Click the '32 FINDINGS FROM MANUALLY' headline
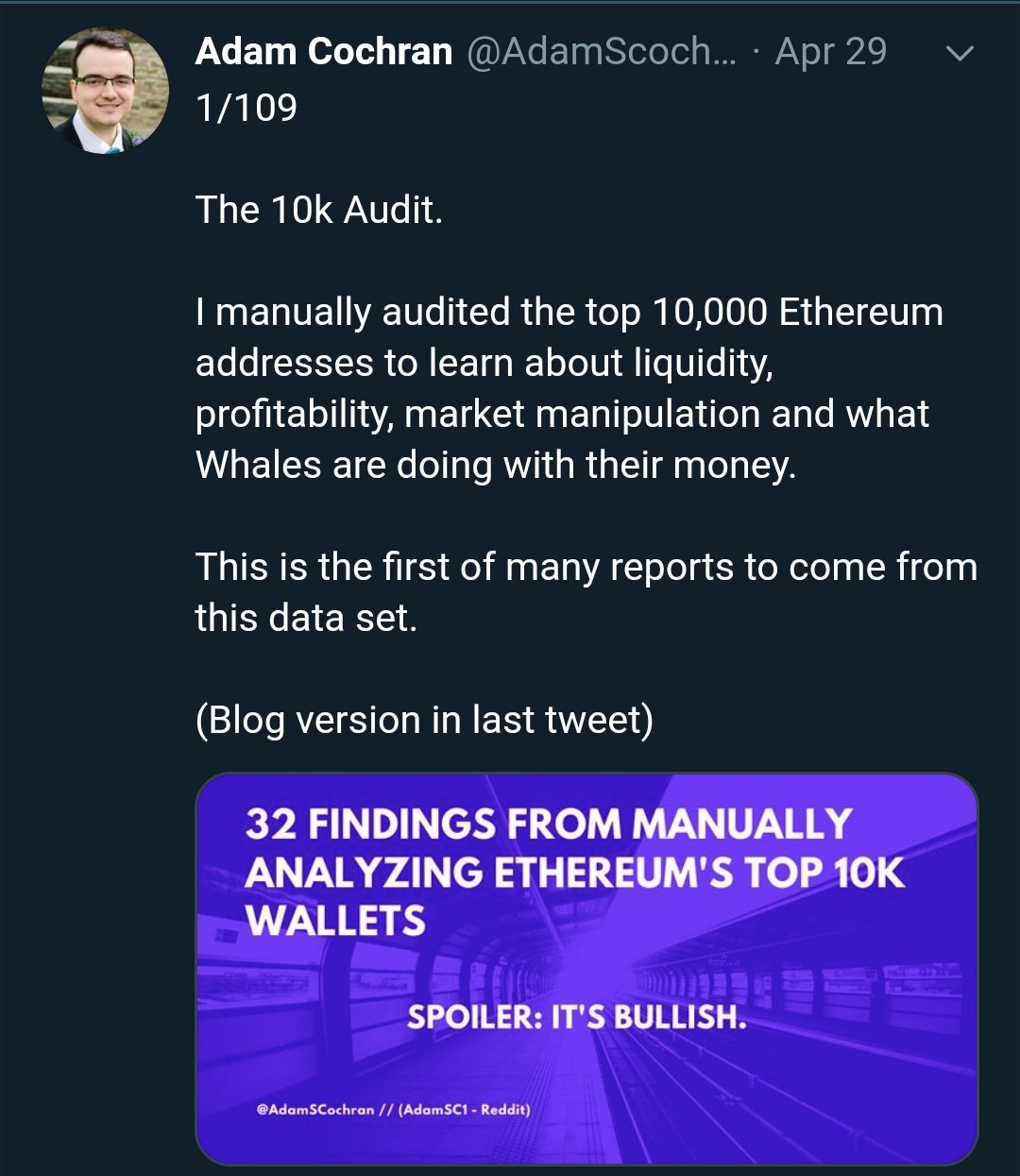 point(549,824)
